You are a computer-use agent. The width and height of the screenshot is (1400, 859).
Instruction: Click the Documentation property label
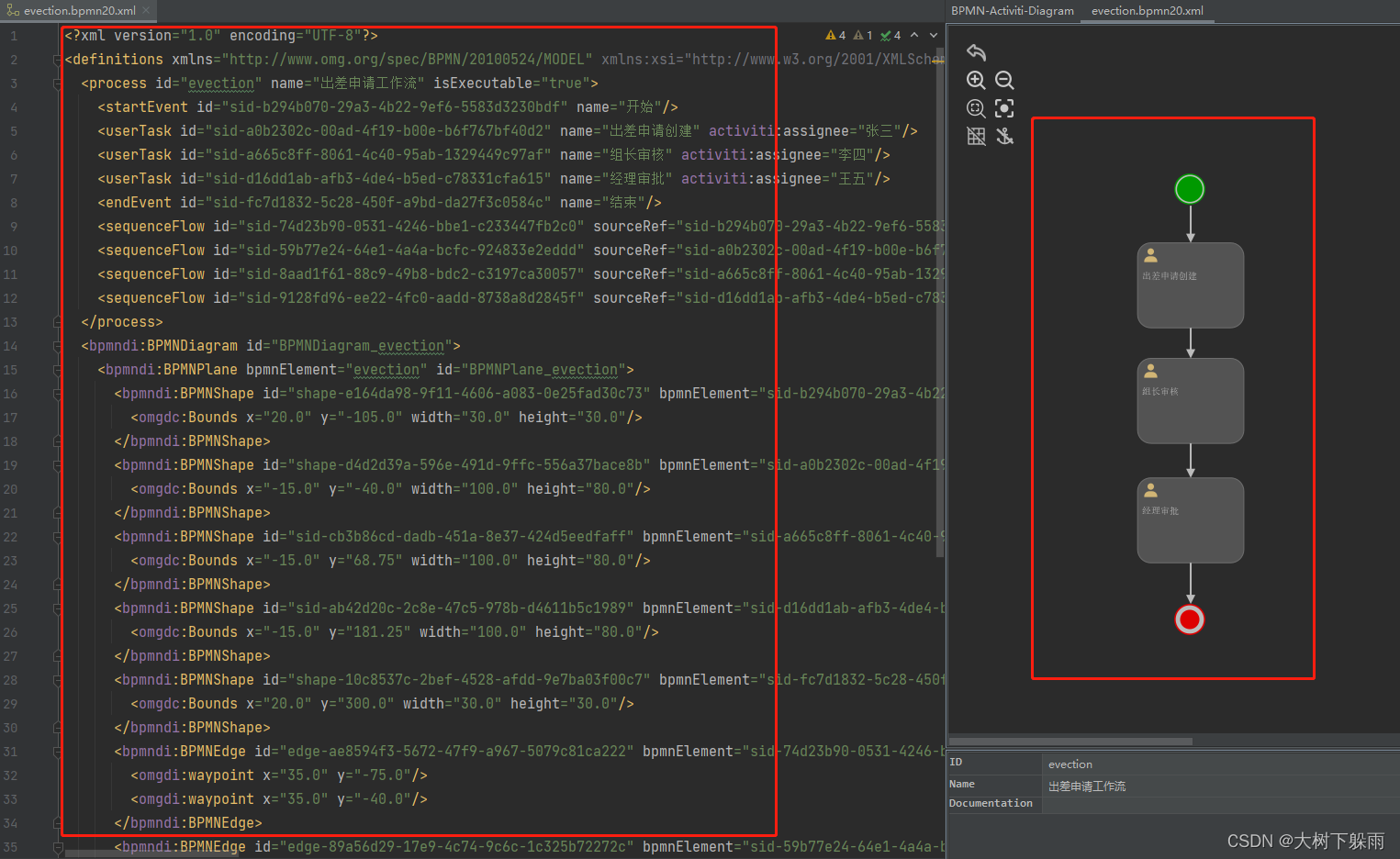tap(991, 803)
